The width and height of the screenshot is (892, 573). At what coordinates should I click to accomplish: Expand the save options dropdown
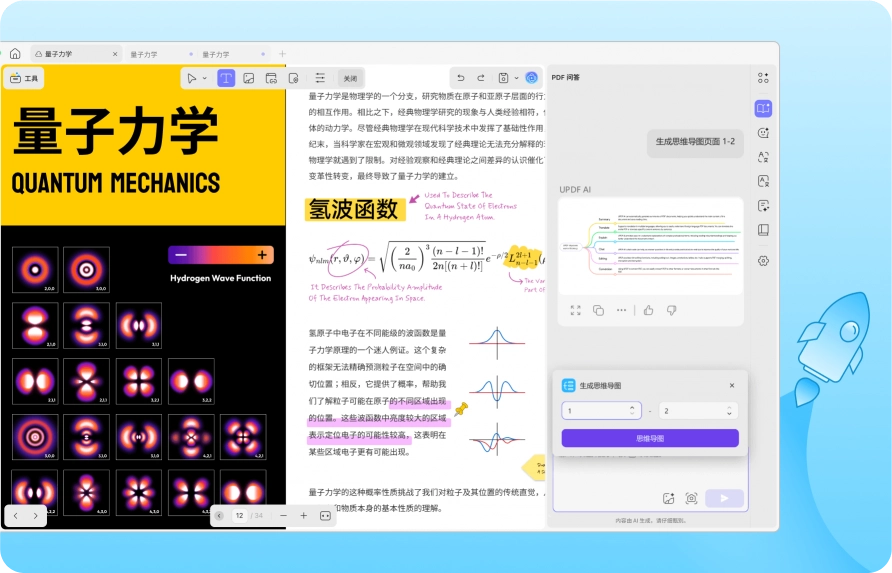tap(517, 78)
